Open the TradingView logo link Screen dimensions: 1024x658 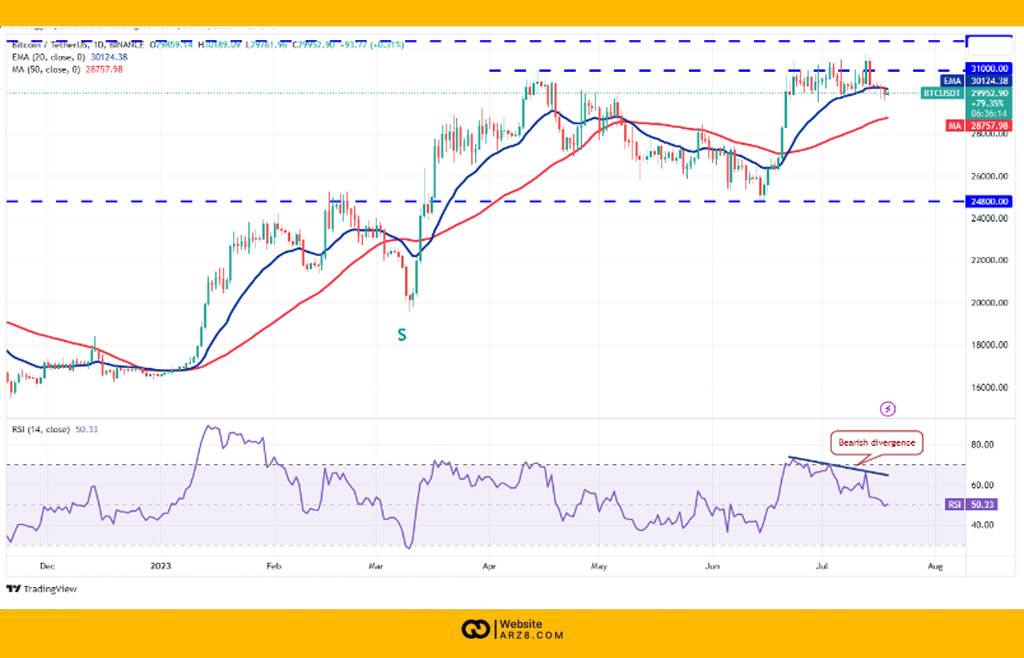click(42, 589)
